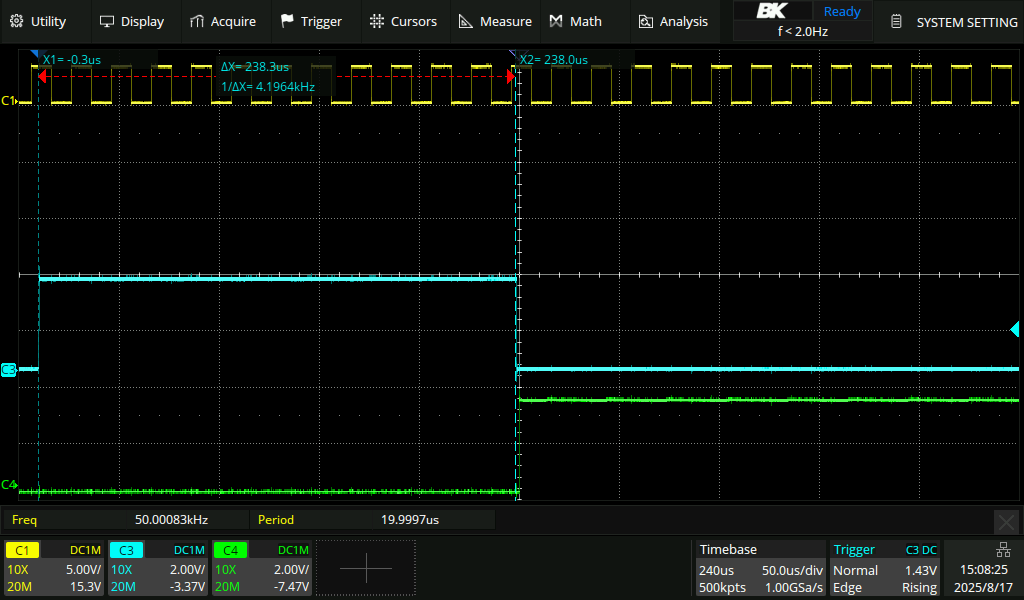Click the 2025/8/17 date
This screenshot has width=1024, height=600.
coord(983,587)
